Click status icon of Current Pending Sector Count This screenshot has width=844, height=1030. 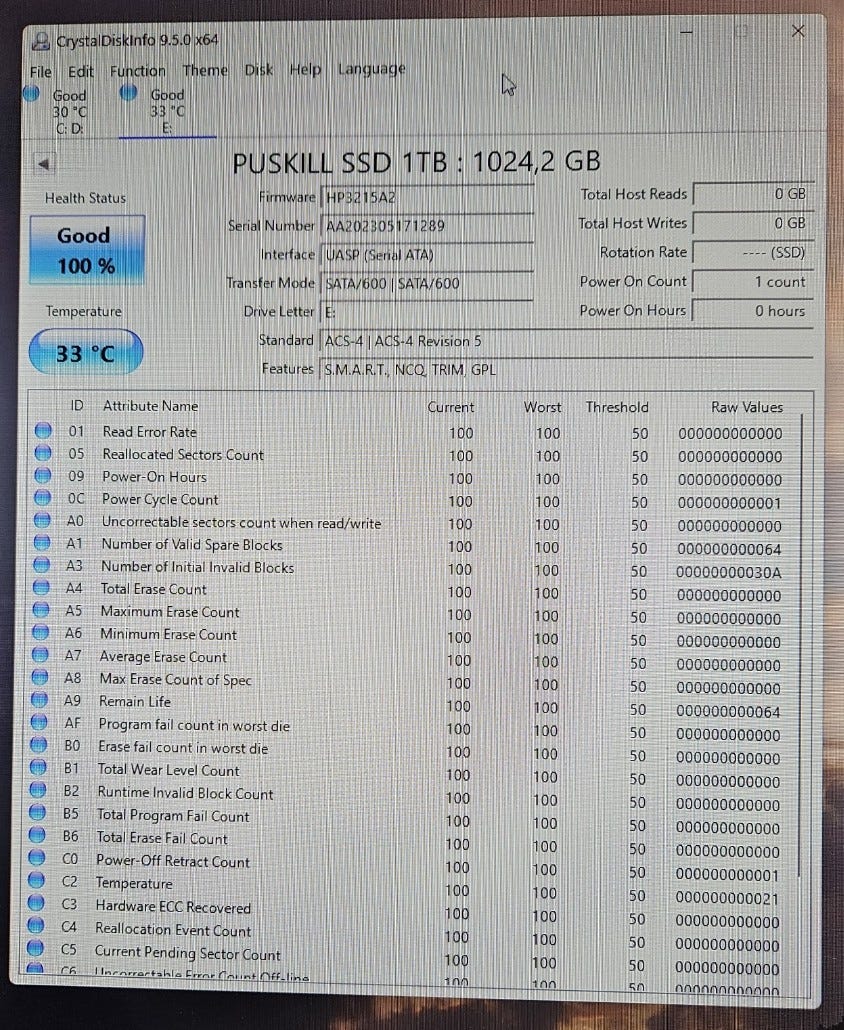point(35,949)
